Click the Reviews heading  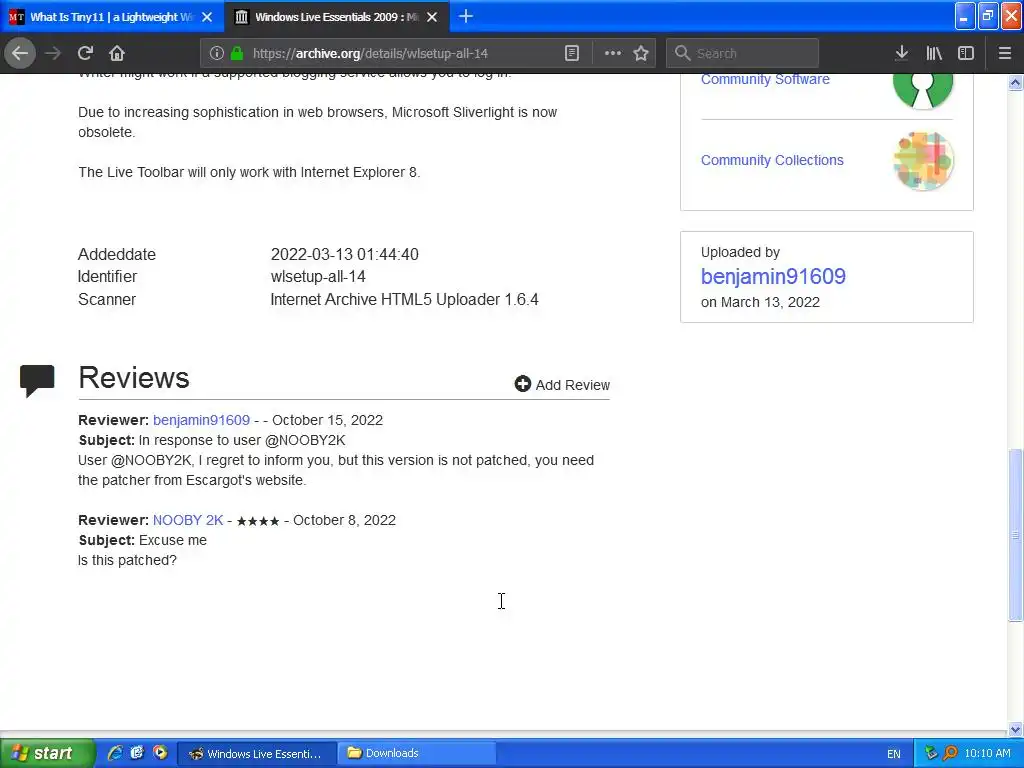[134, 377]
